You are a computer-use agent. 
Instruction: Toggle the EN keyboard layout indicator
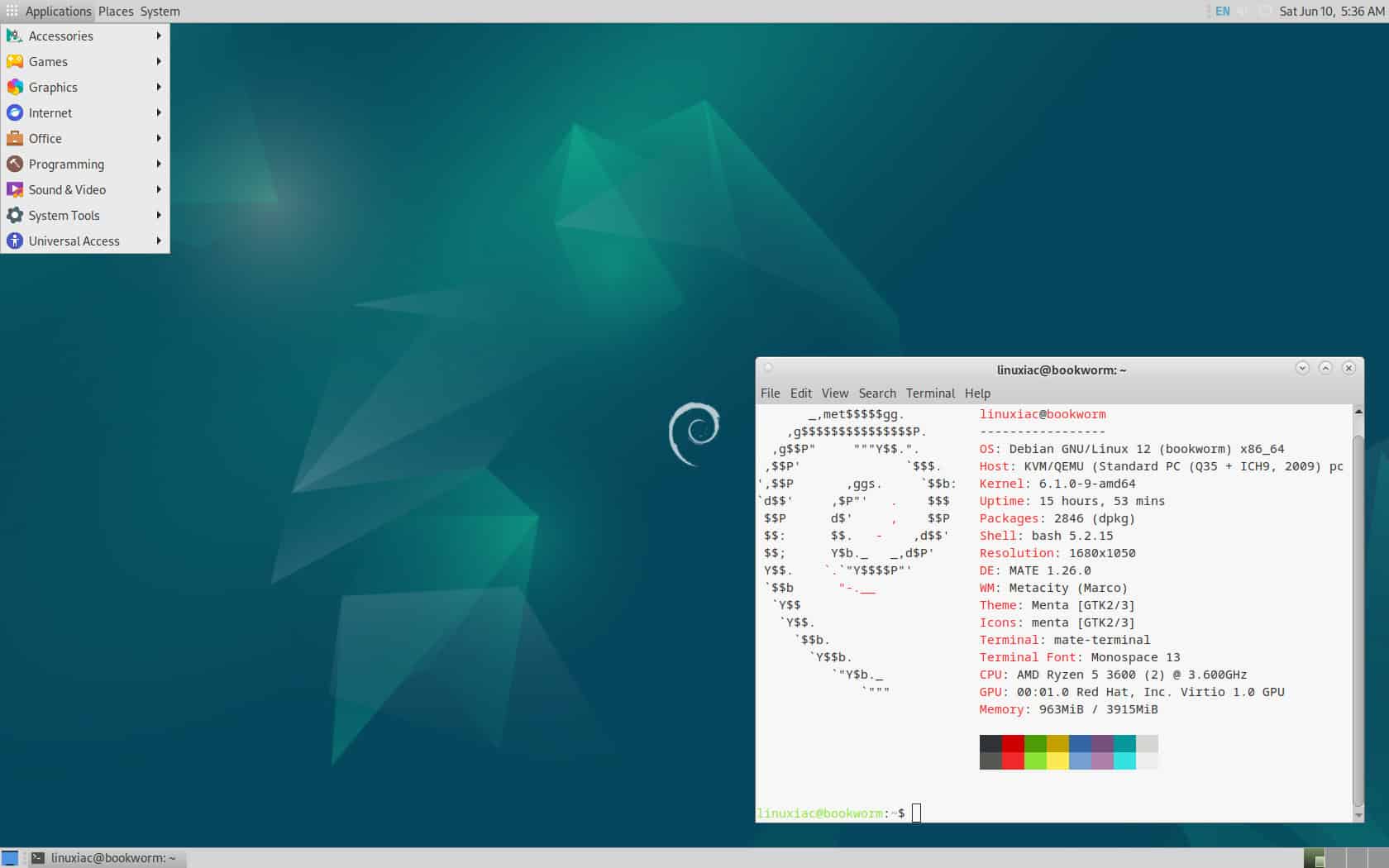(x=1221, y=12)
